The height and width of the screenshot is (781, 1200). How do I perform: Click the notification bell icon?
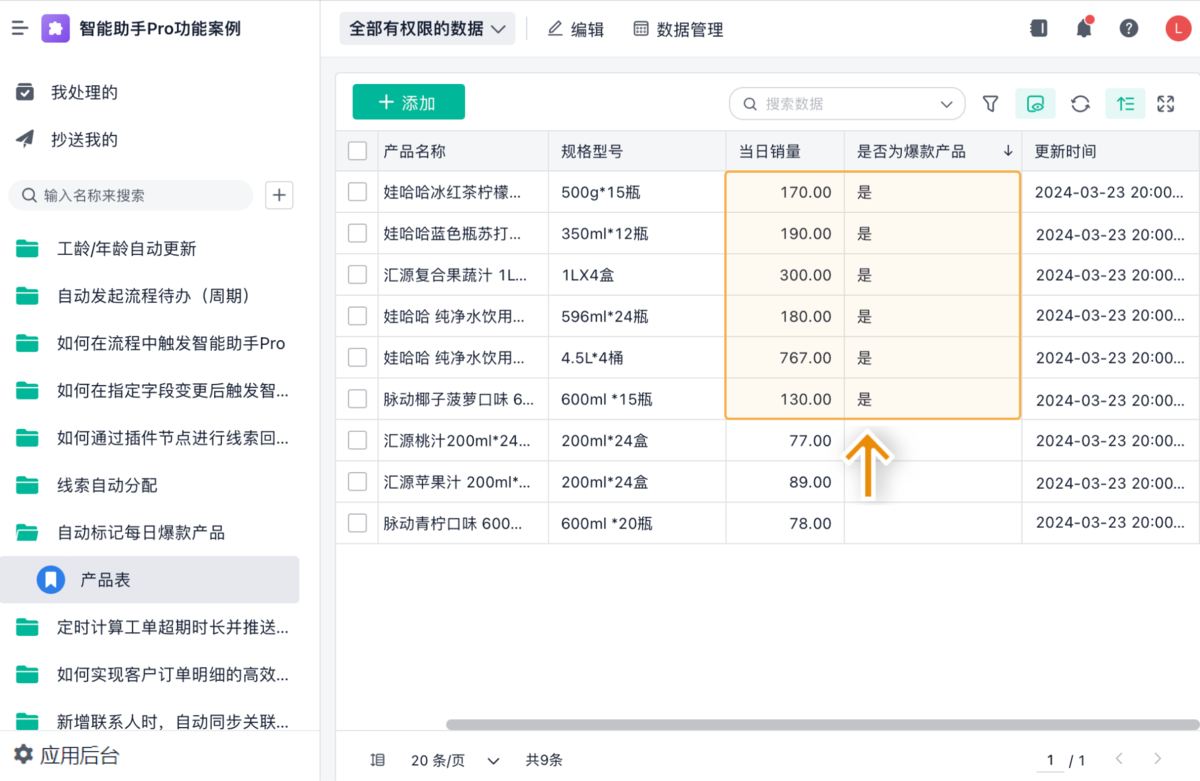(1084, 29)
